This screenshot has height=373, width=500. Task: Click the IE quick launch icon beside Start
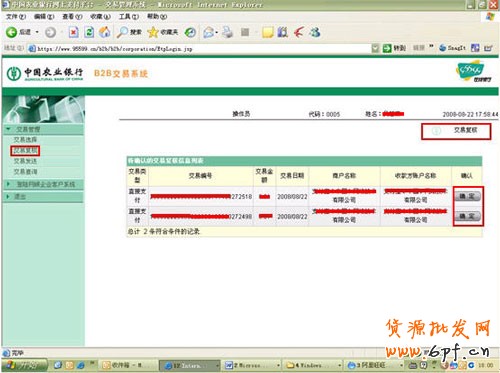tap(80, 365)
